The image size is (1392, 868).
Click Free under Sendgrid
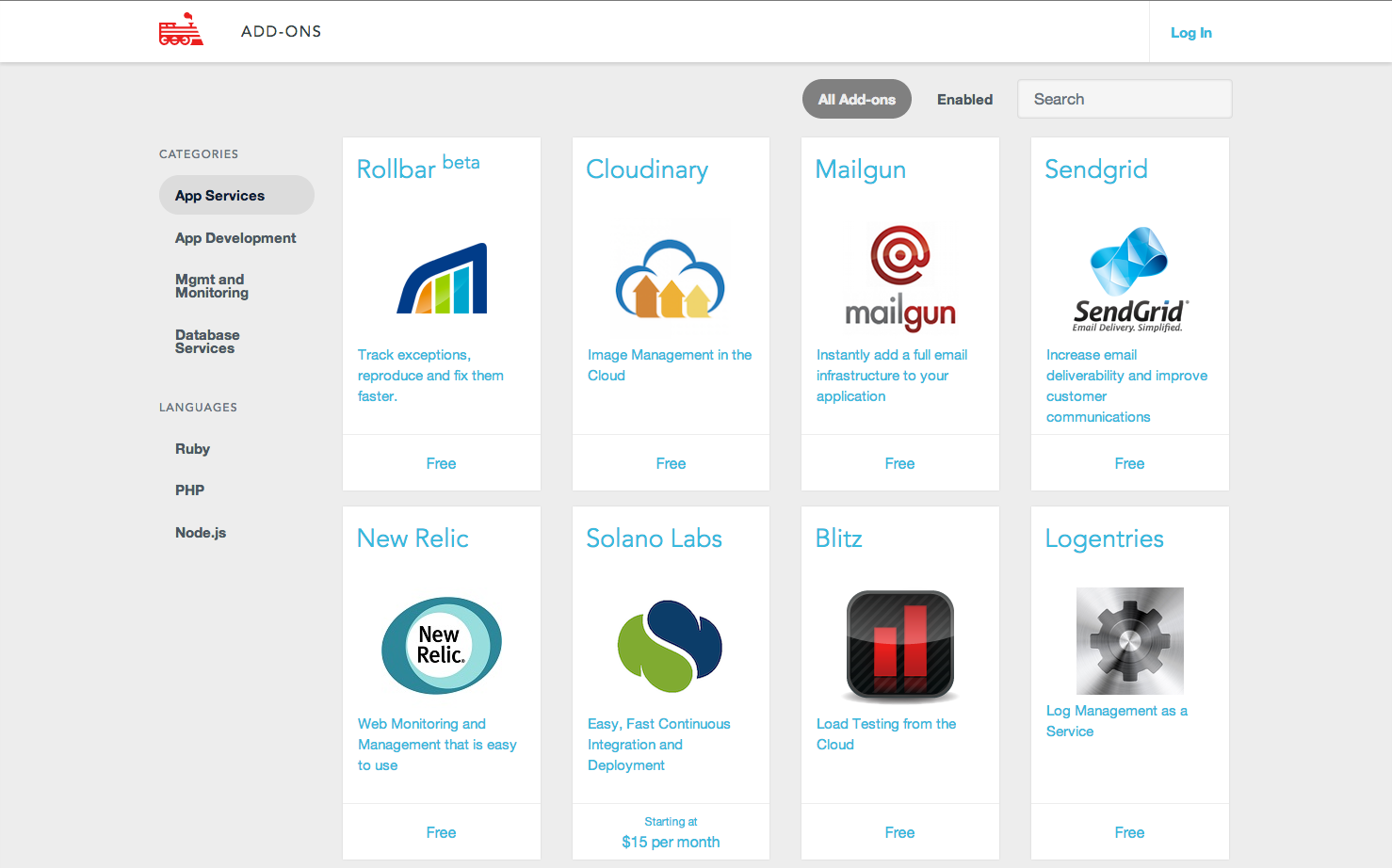pyautogui.click(x=1129, y=463)
